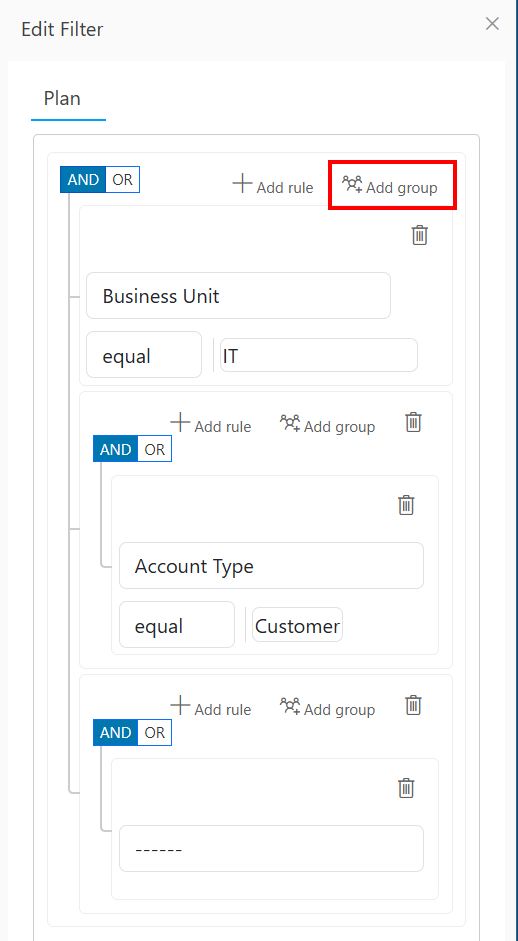Open the Business Unit field dropdown
Screen dimensions: 518x941
(238, 296)
